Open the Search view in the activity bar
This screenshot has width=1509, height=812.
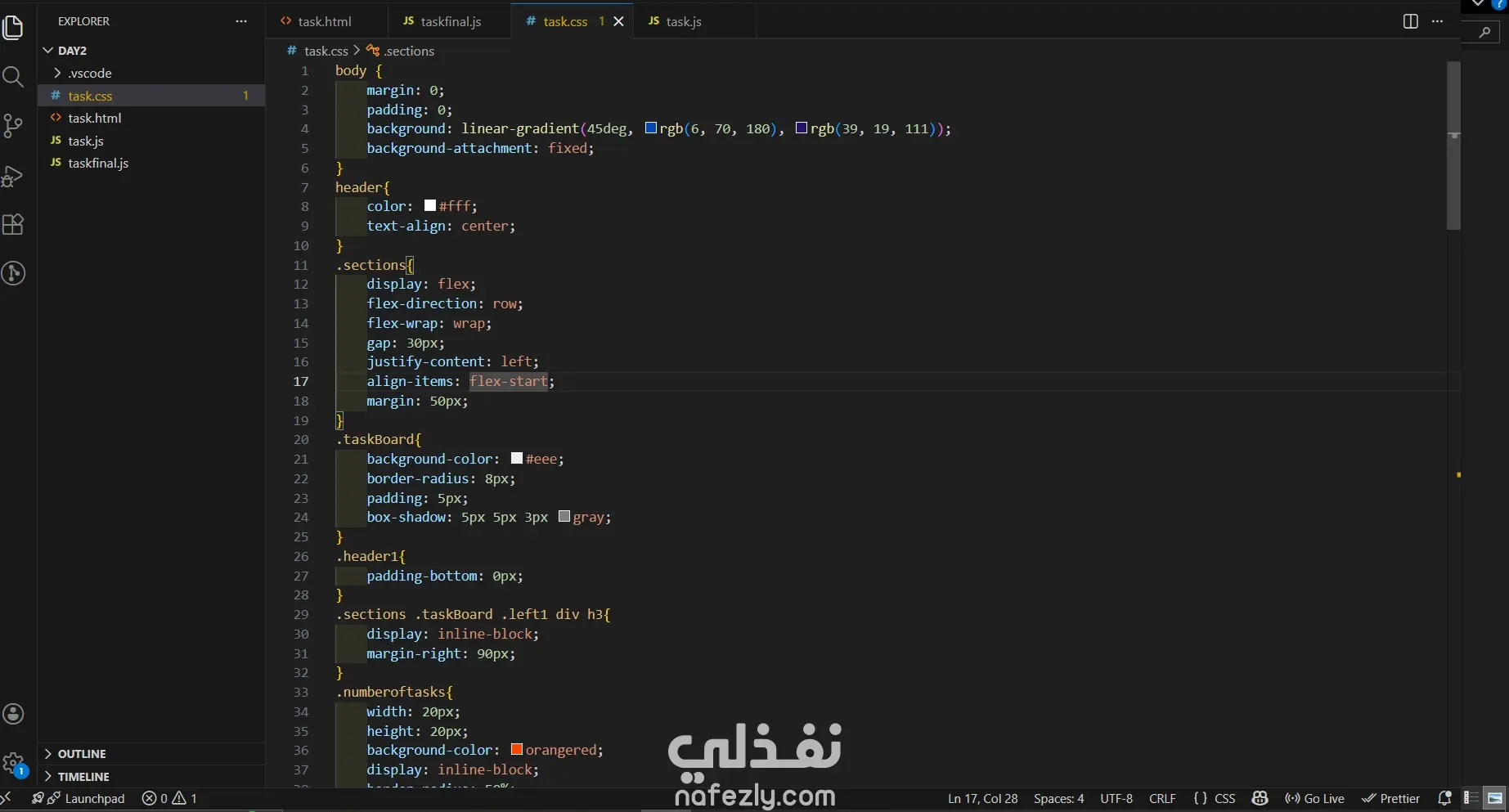[13, 77]
